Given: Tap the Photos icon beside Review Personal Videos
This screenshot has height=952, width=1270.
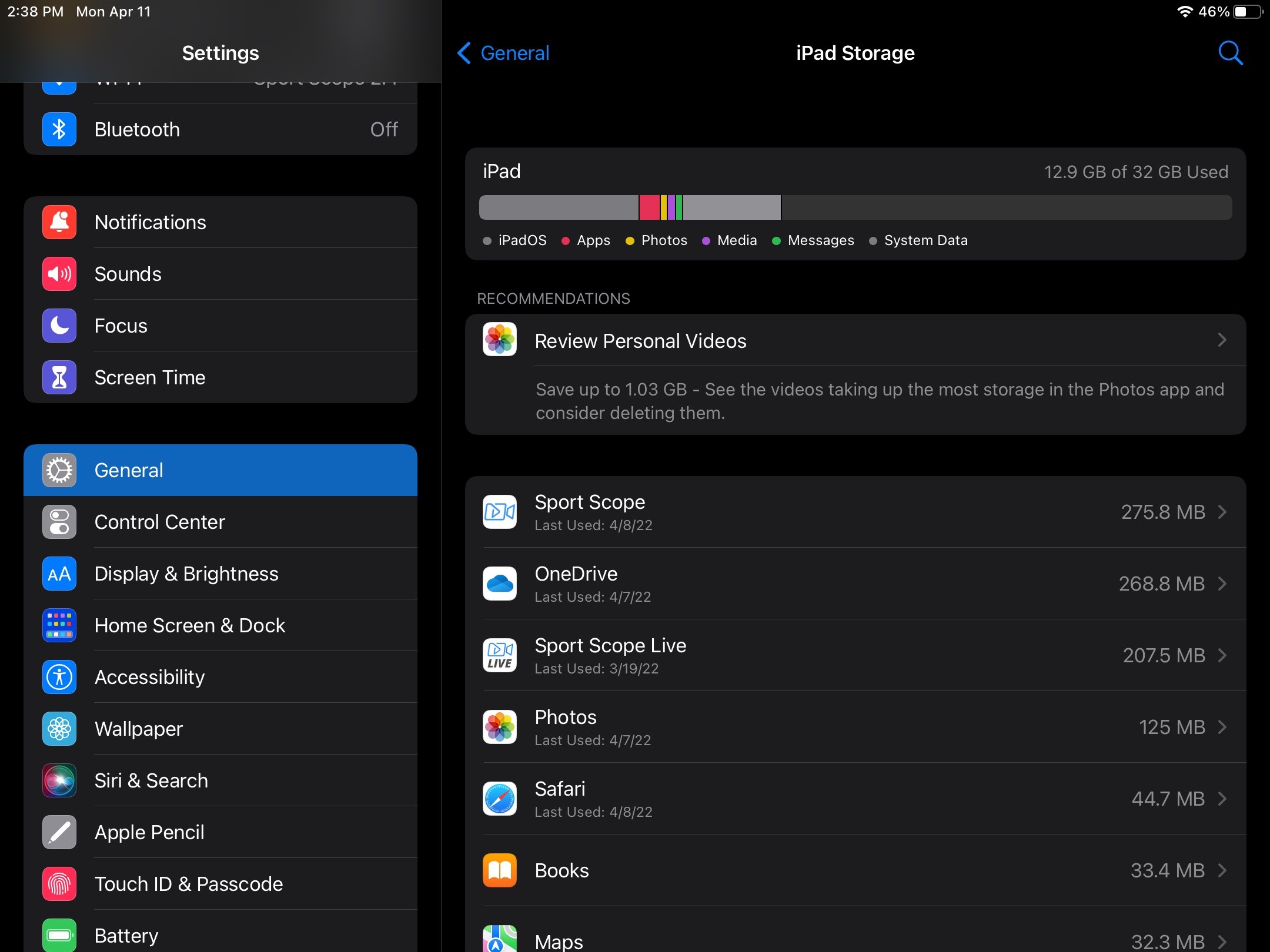Looking at the screenshot, I should point(500,339).
